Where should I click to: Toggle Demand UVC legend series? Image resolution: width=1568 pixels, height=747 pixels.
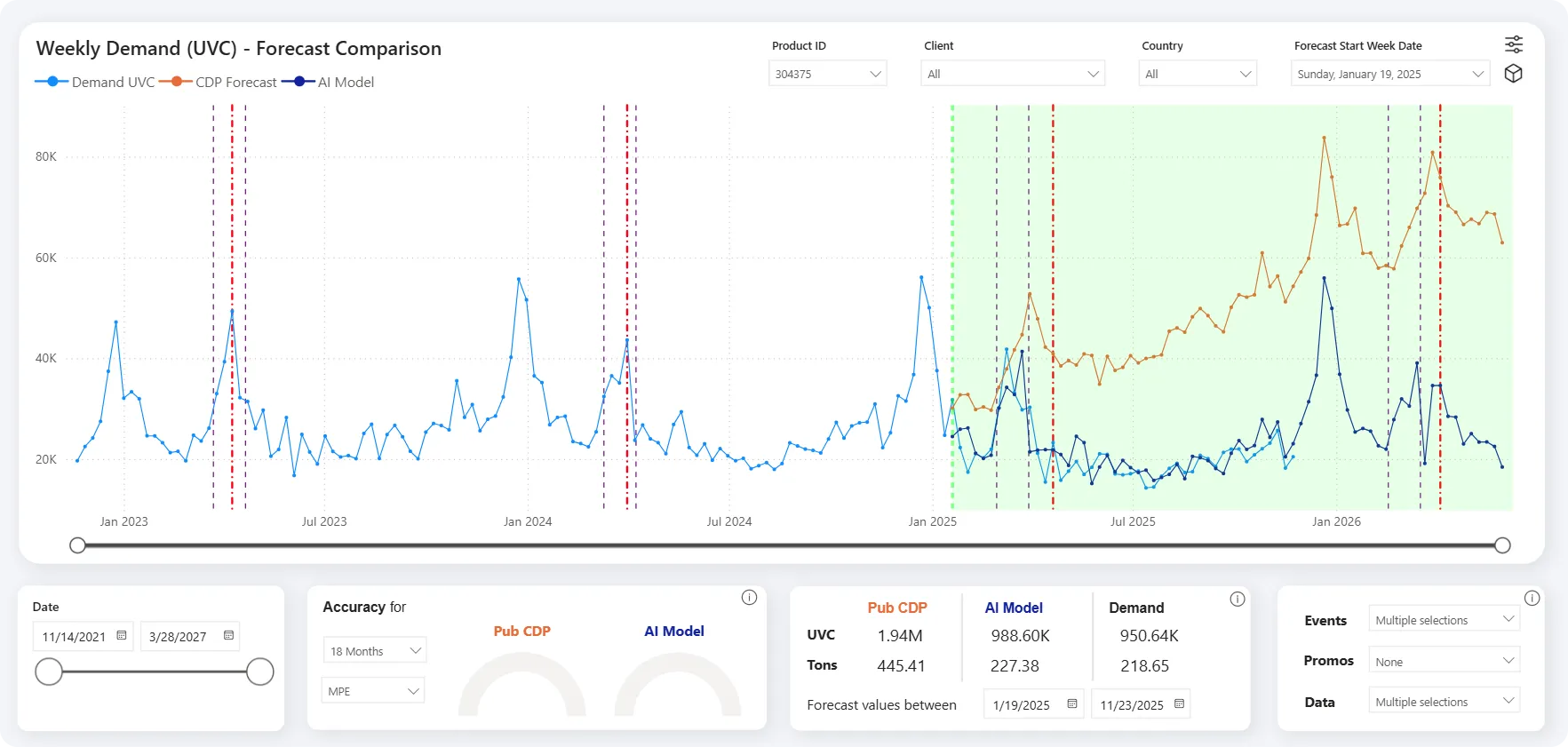95,82
